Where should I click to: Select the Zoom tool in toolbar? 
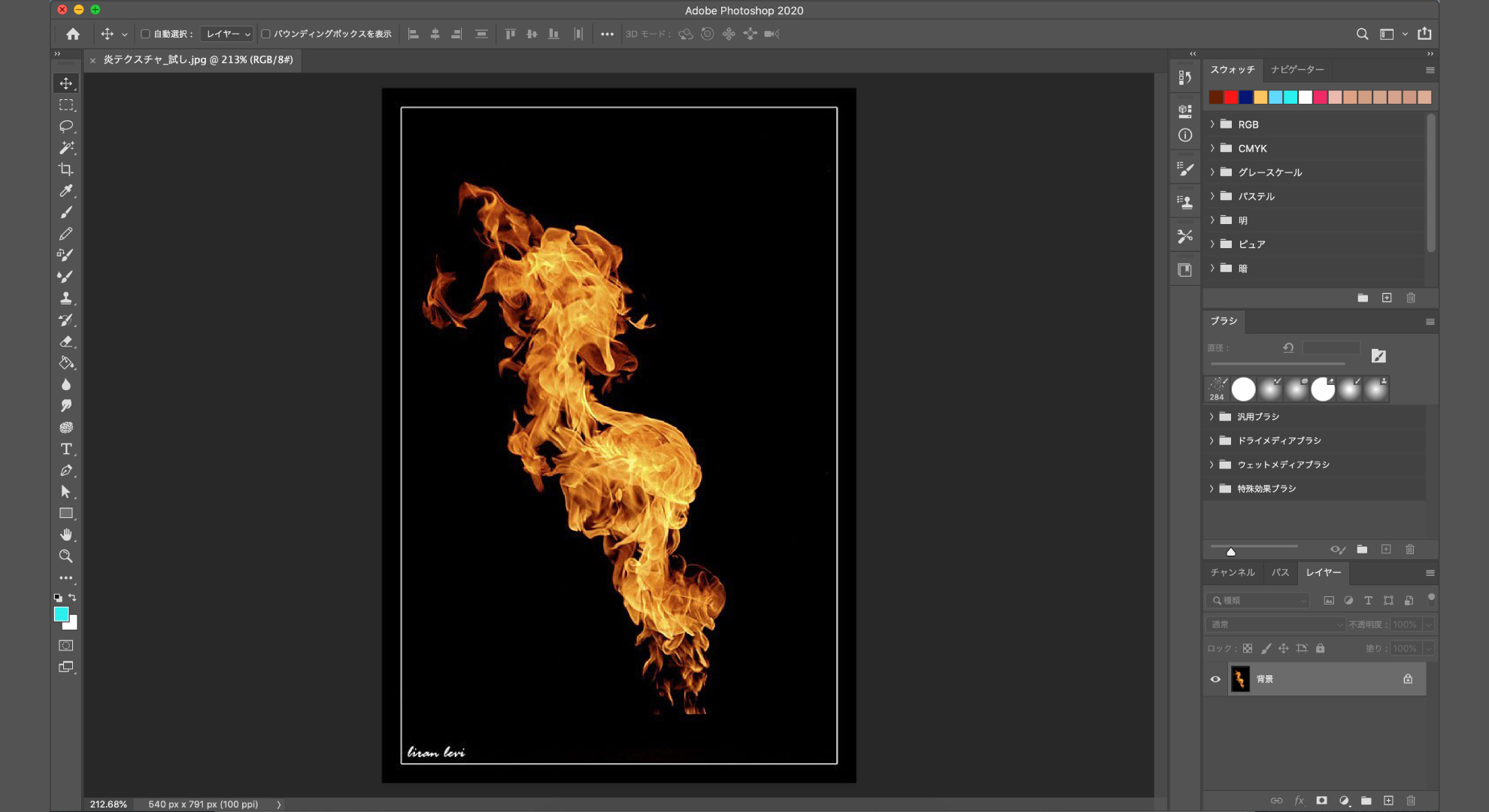tap(66, 556)
